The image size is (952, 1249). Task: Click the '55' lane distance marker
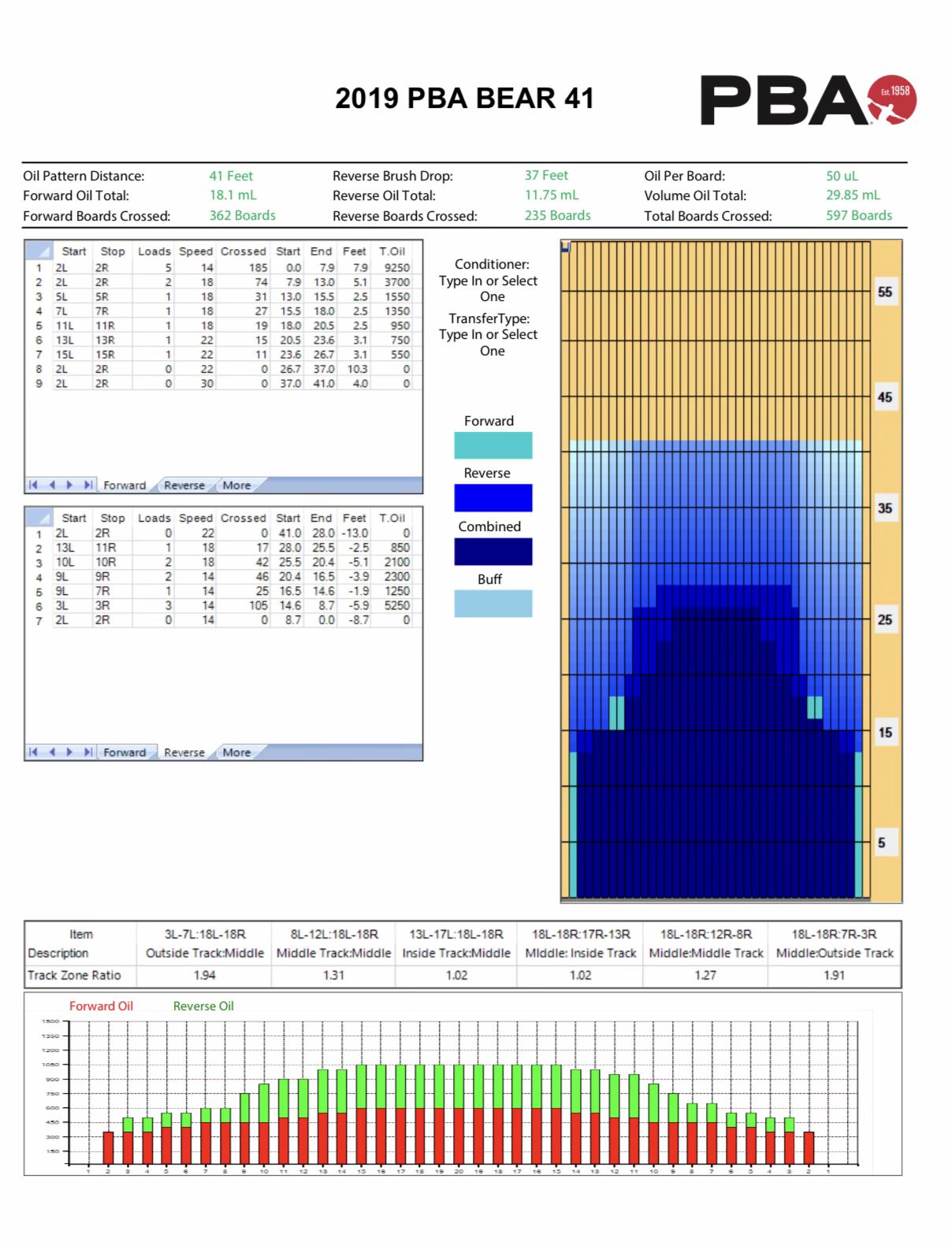(x=885, y=292)
